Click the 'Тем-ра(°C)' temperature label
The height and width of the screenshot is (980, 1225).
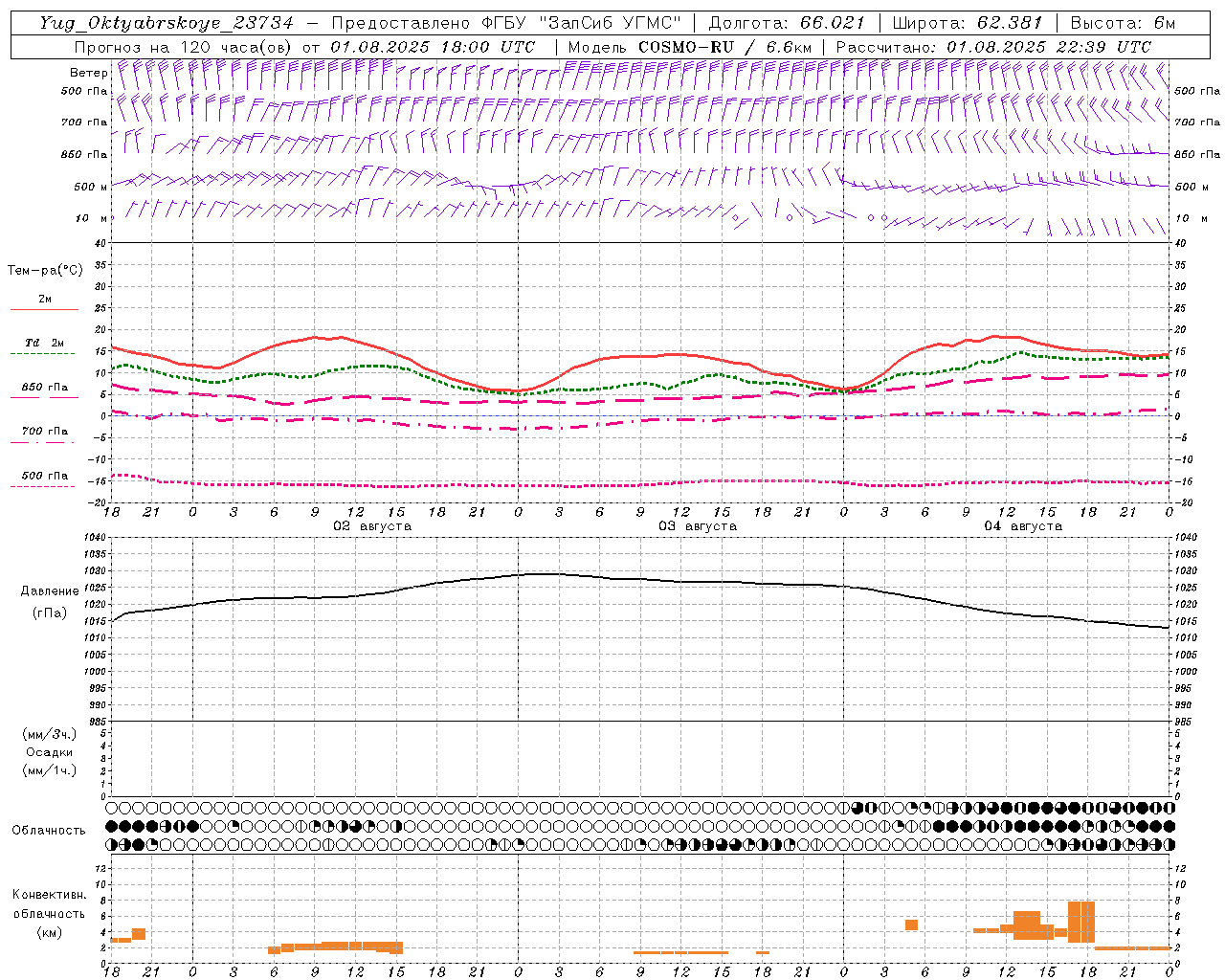(x=46, y=271)
